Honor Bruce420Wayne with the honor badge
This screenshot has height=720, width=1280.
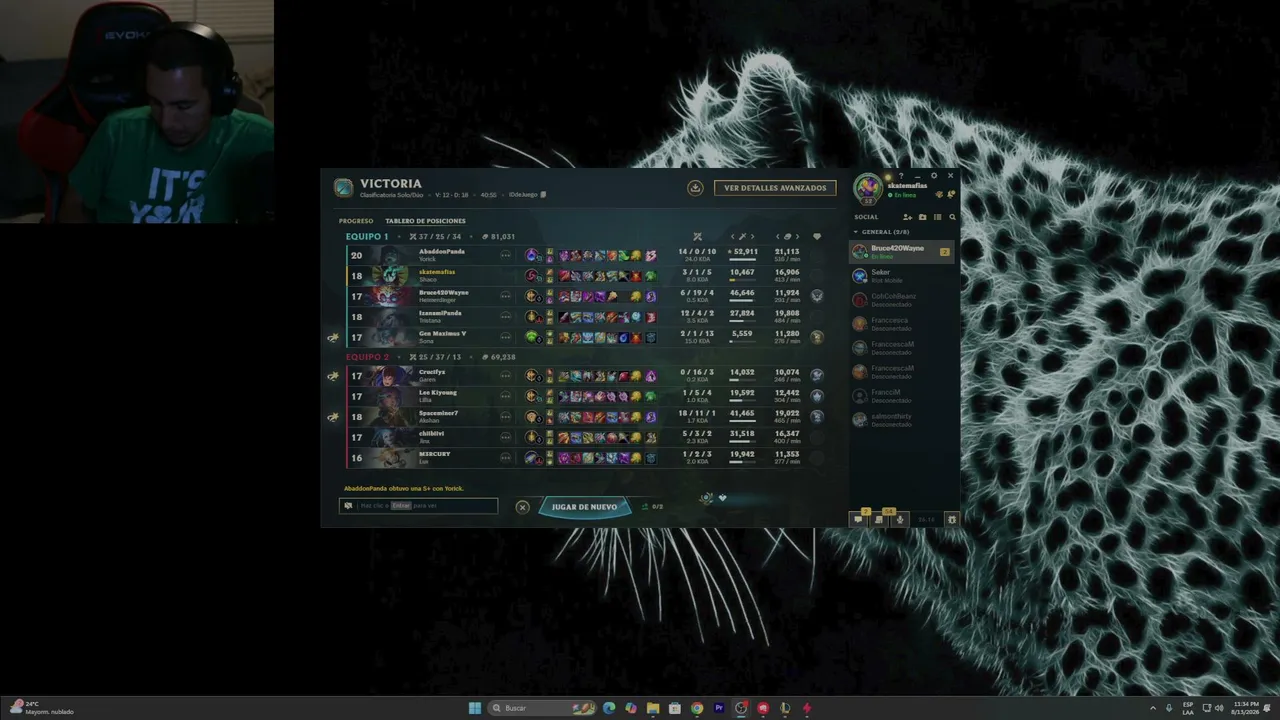(x=817, y=296)
